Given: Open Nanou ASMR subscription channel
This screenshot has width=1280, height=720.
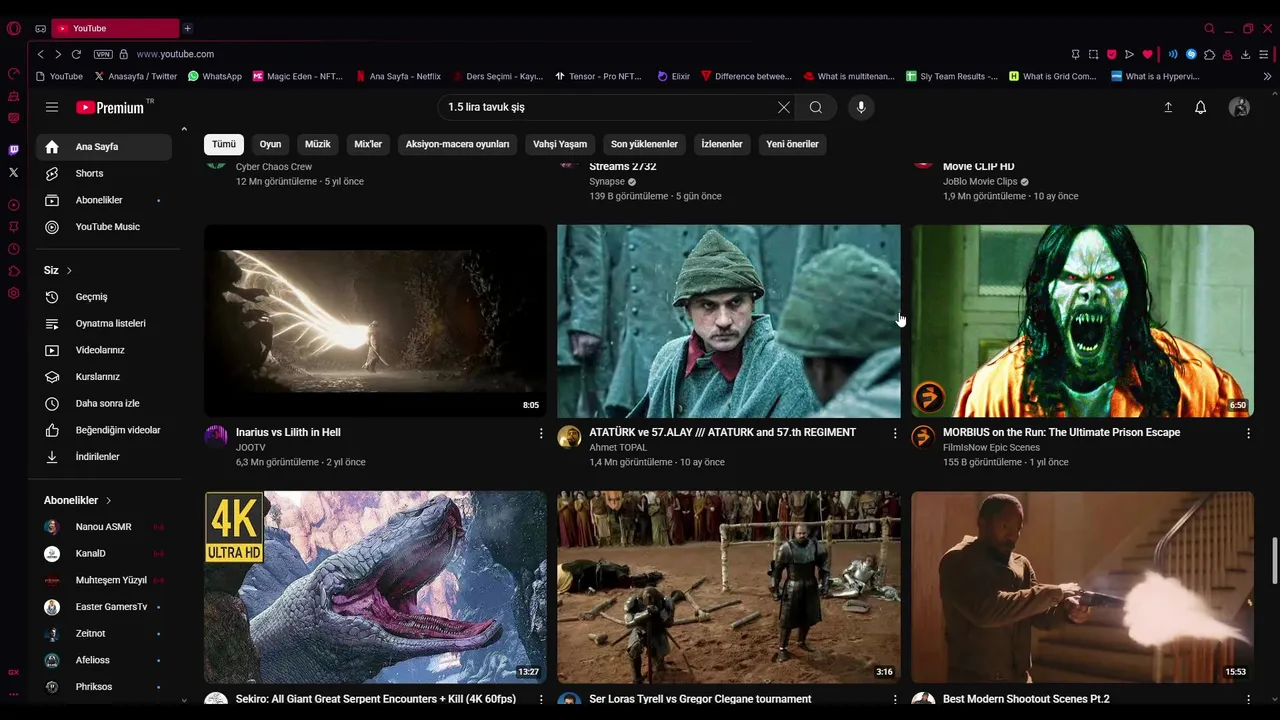Looking at the screenshot, I should click(104, 527).
